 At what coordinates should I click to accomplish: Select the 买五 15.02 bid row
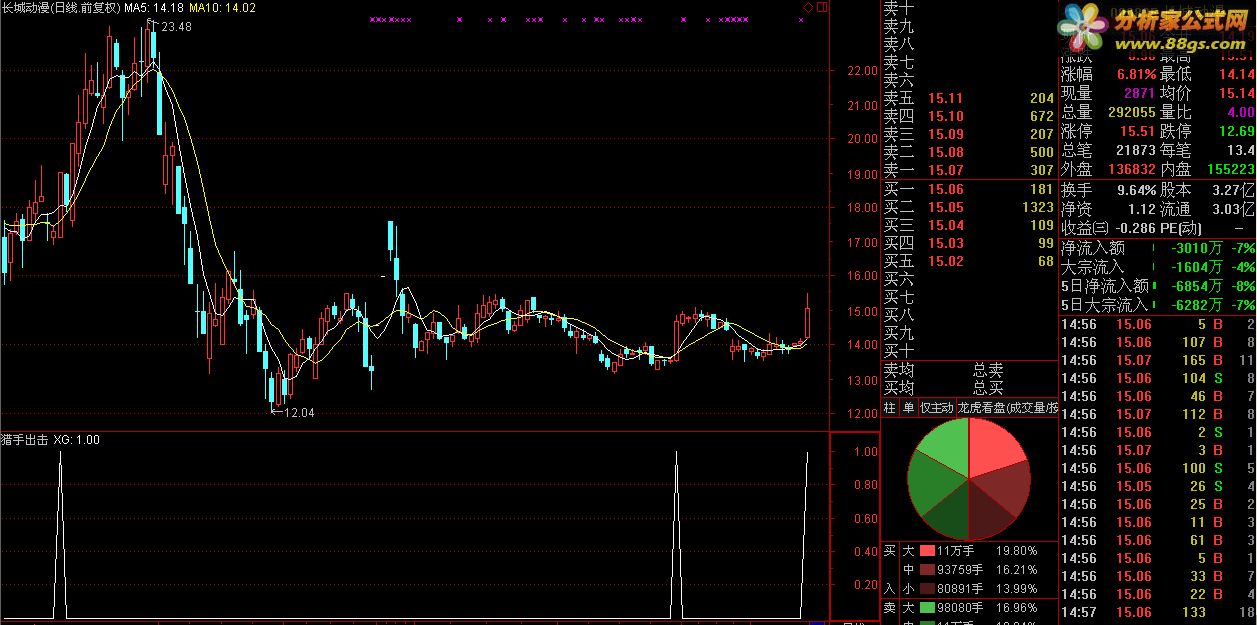[x=969, y=261]
